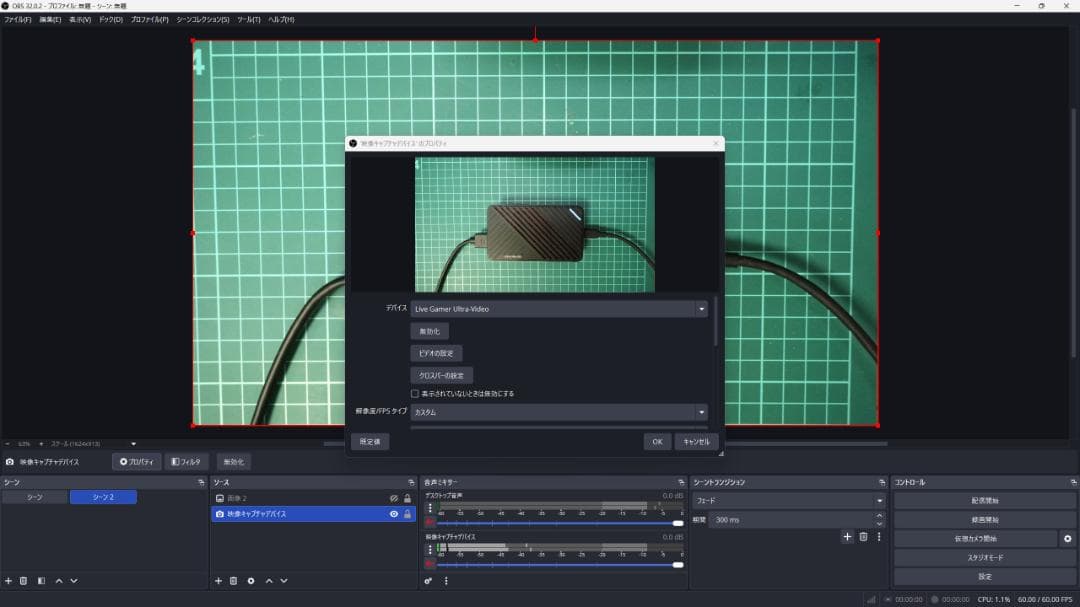
Task: Open advanced audio properties gears icon
Action: 428,580
